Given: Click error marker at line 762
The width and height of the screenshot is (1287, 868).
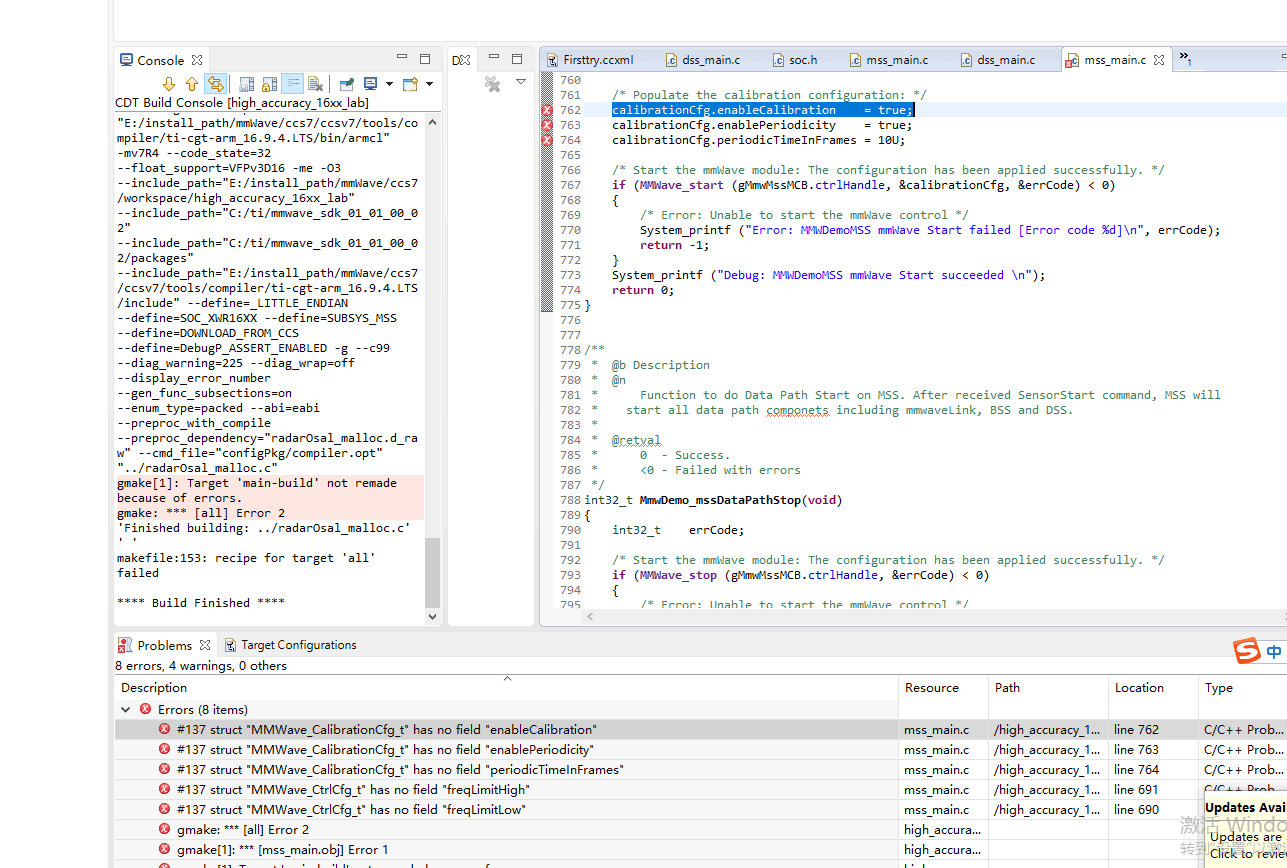Looking at the screenshot, I should (547, 110).
